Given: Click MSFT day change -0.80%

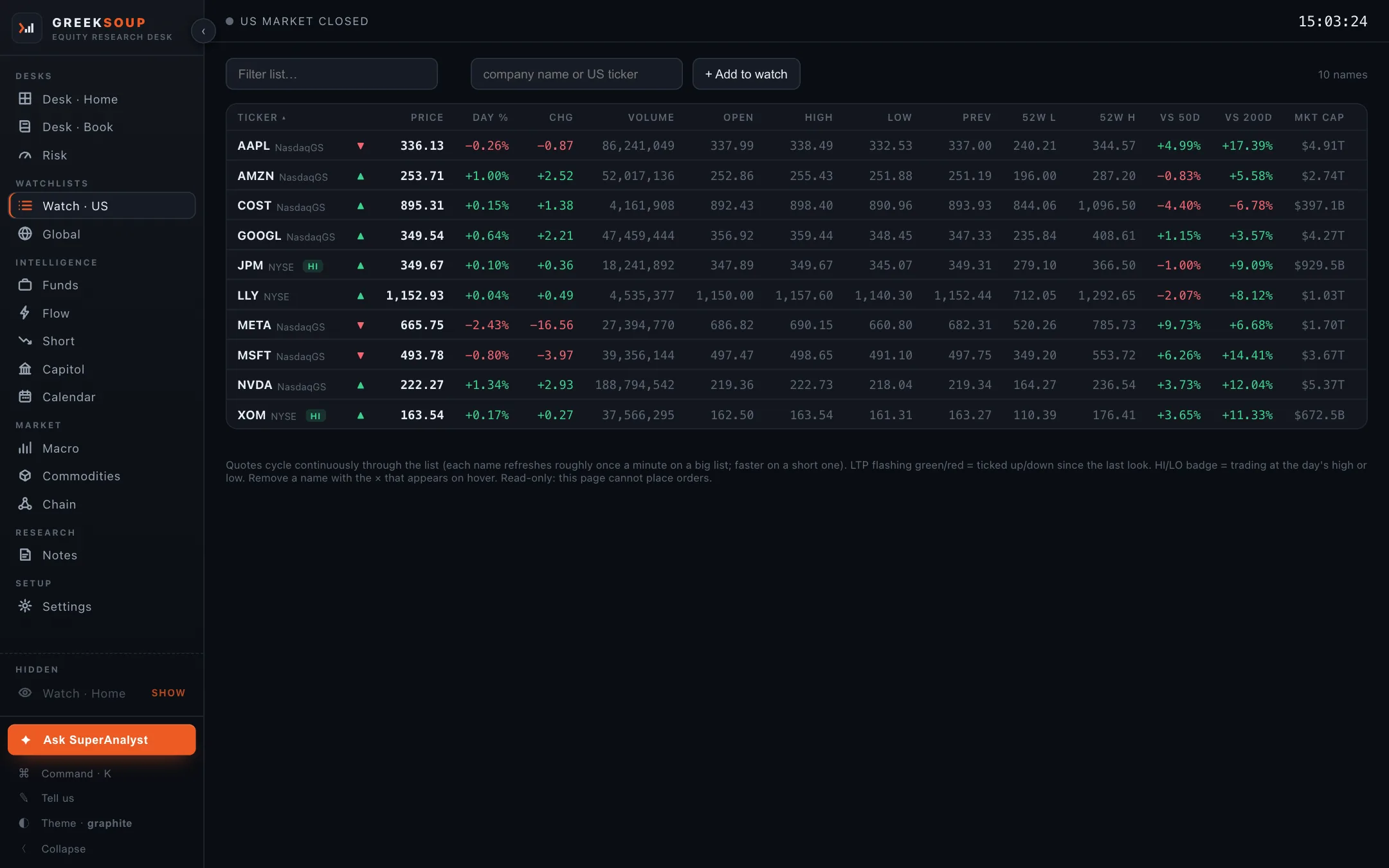Looking at the screenshot, I should pos(487,356).
